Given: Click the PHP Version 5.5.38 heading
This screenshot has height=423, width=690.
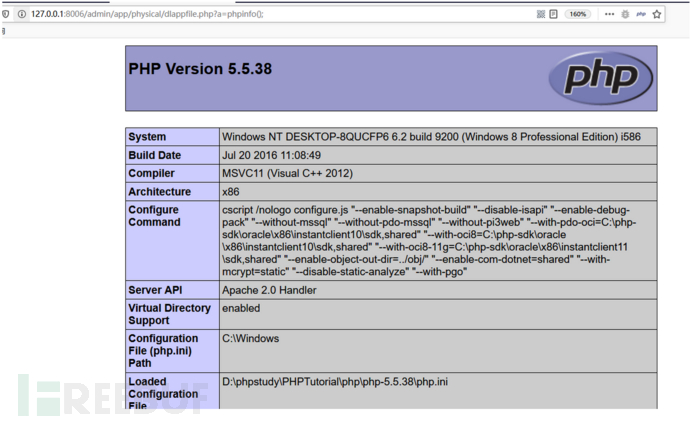Looking at the screenshot, I should pos(200,69).
